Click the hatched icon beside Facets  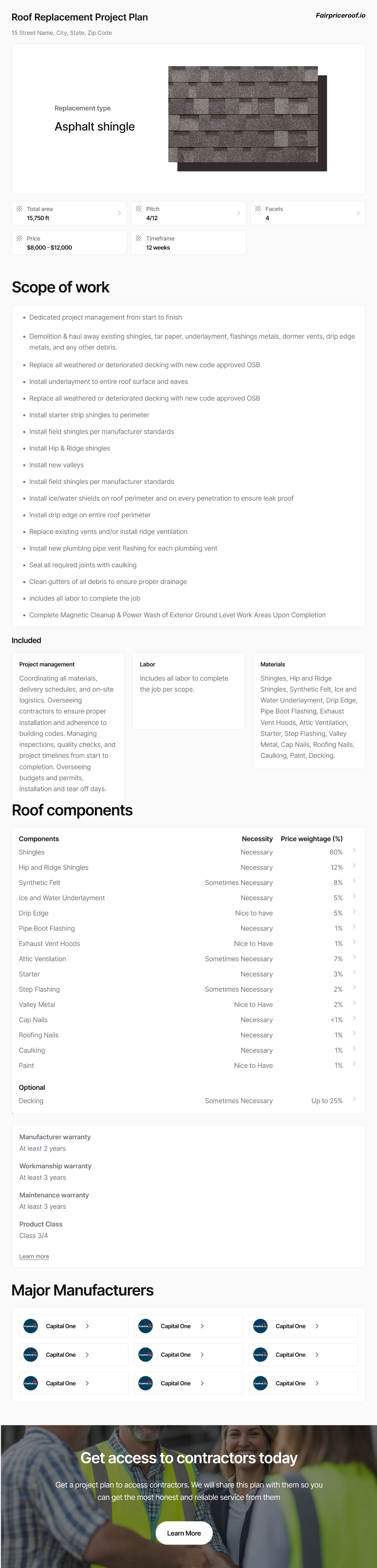258,209
